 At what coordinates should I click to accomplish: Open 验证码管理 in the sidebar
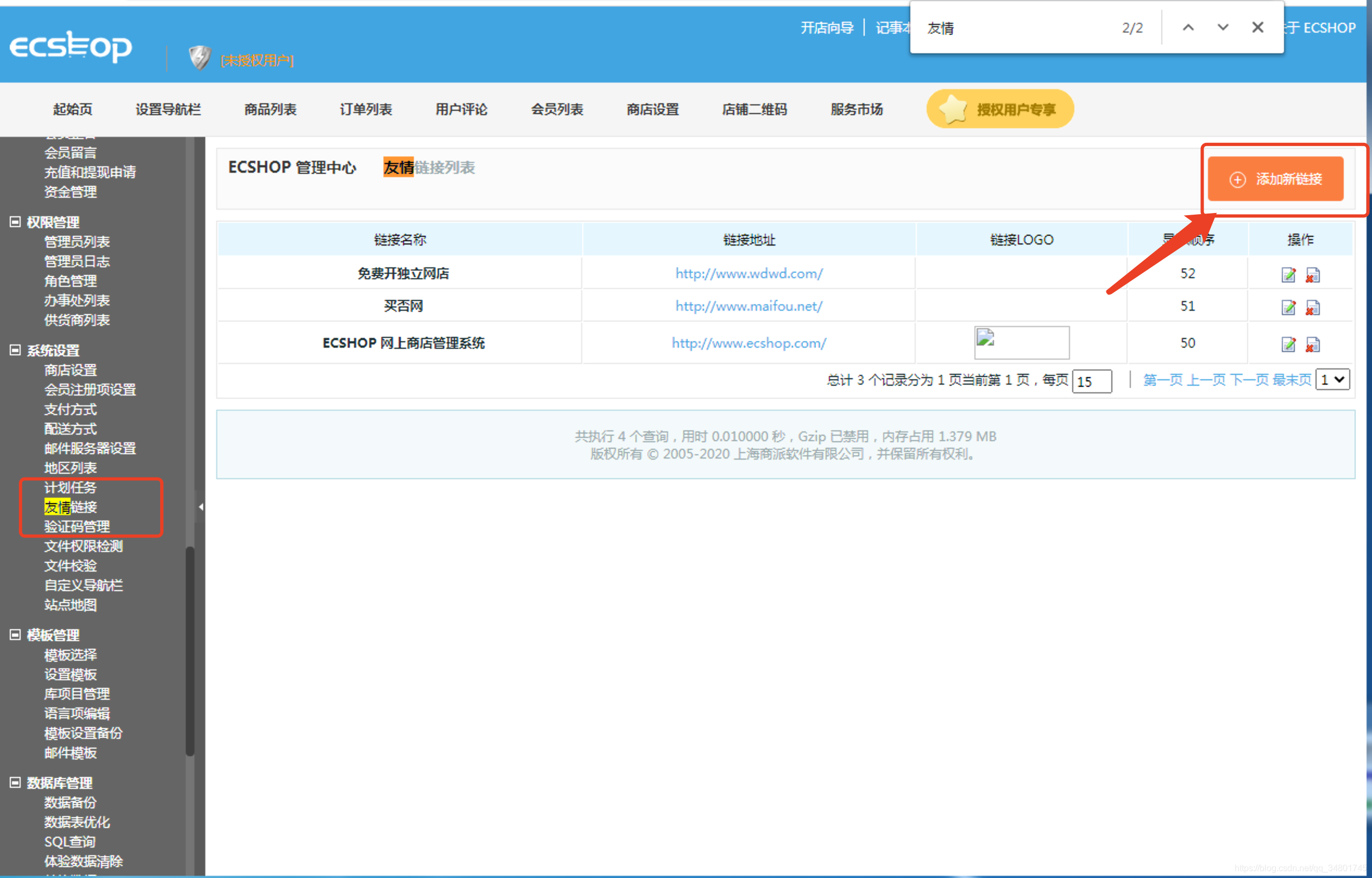point(77,526)
